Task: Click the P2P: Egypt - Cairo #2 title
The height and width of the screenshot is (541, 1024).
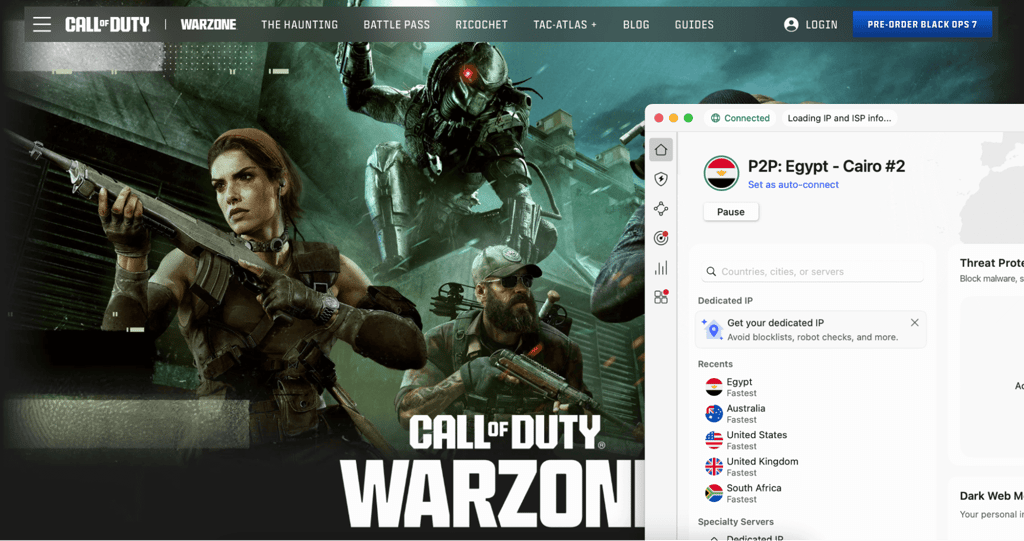Action: tap(826, 166)
